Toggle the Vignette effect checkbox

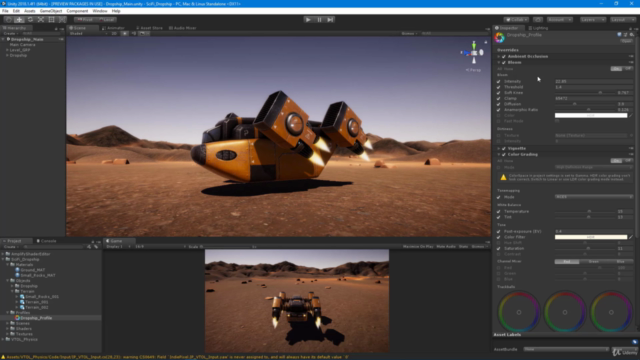click(x=504, y=149)
